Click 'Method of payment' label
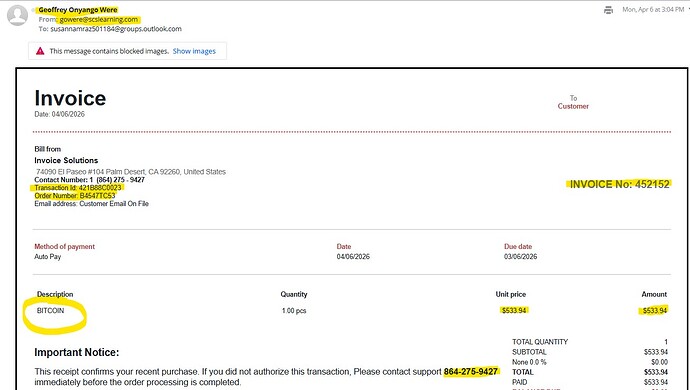Screen dimensions: 690x390 click(x=65, y=247)
